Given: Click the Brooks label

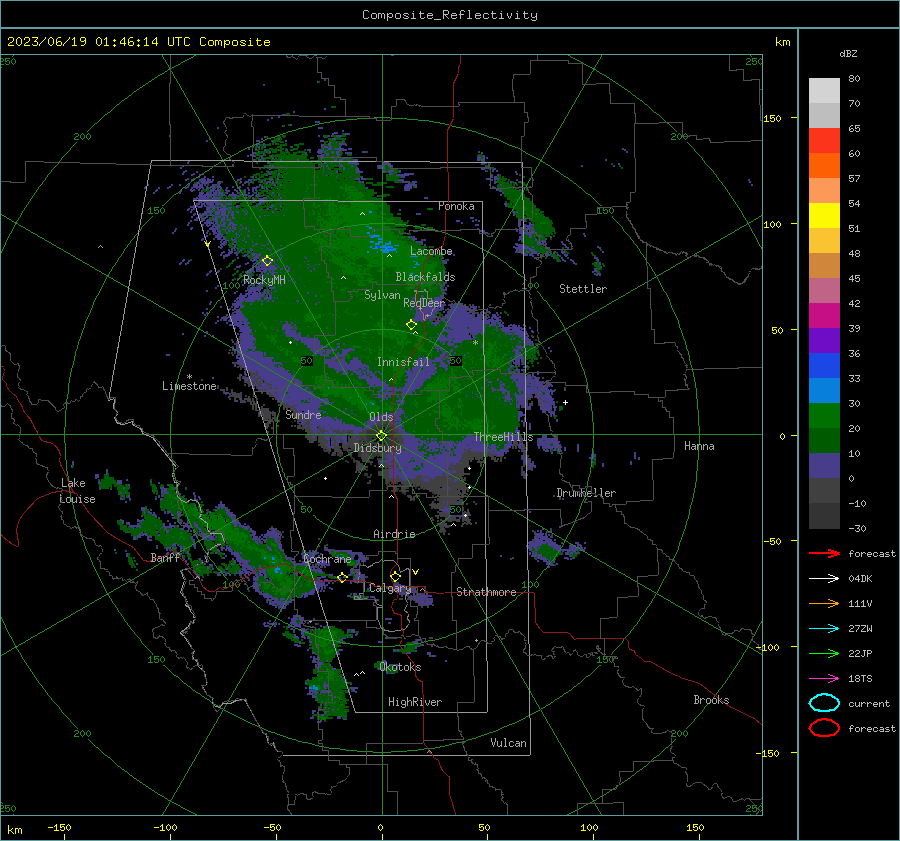Looking at the screenshot, I should [x=711, y=700].
